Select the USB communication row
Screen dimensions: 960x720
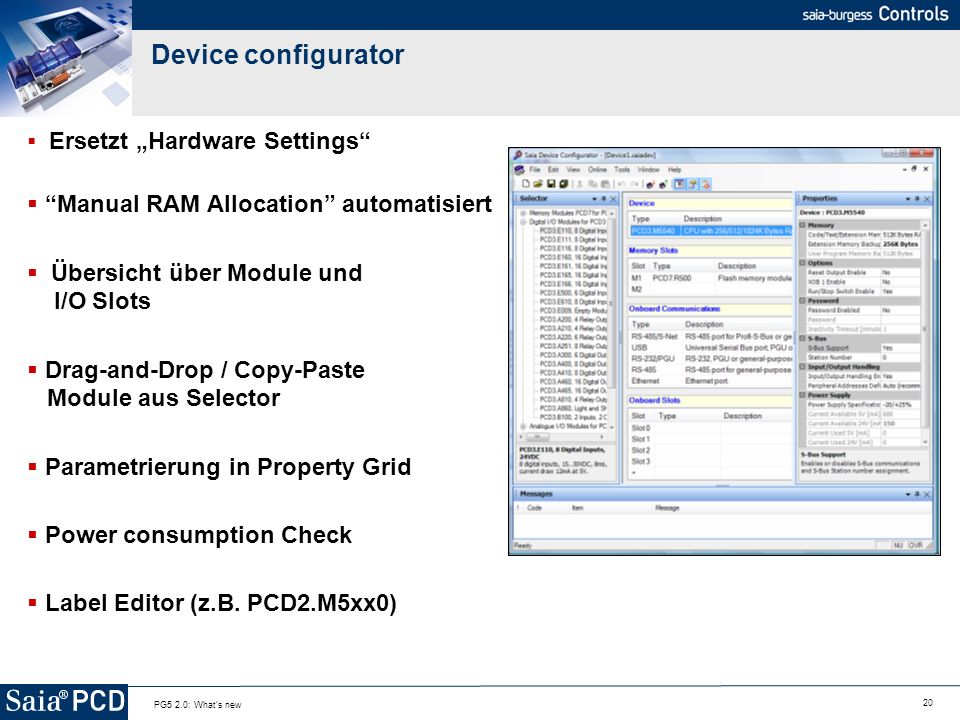(710, 347)
